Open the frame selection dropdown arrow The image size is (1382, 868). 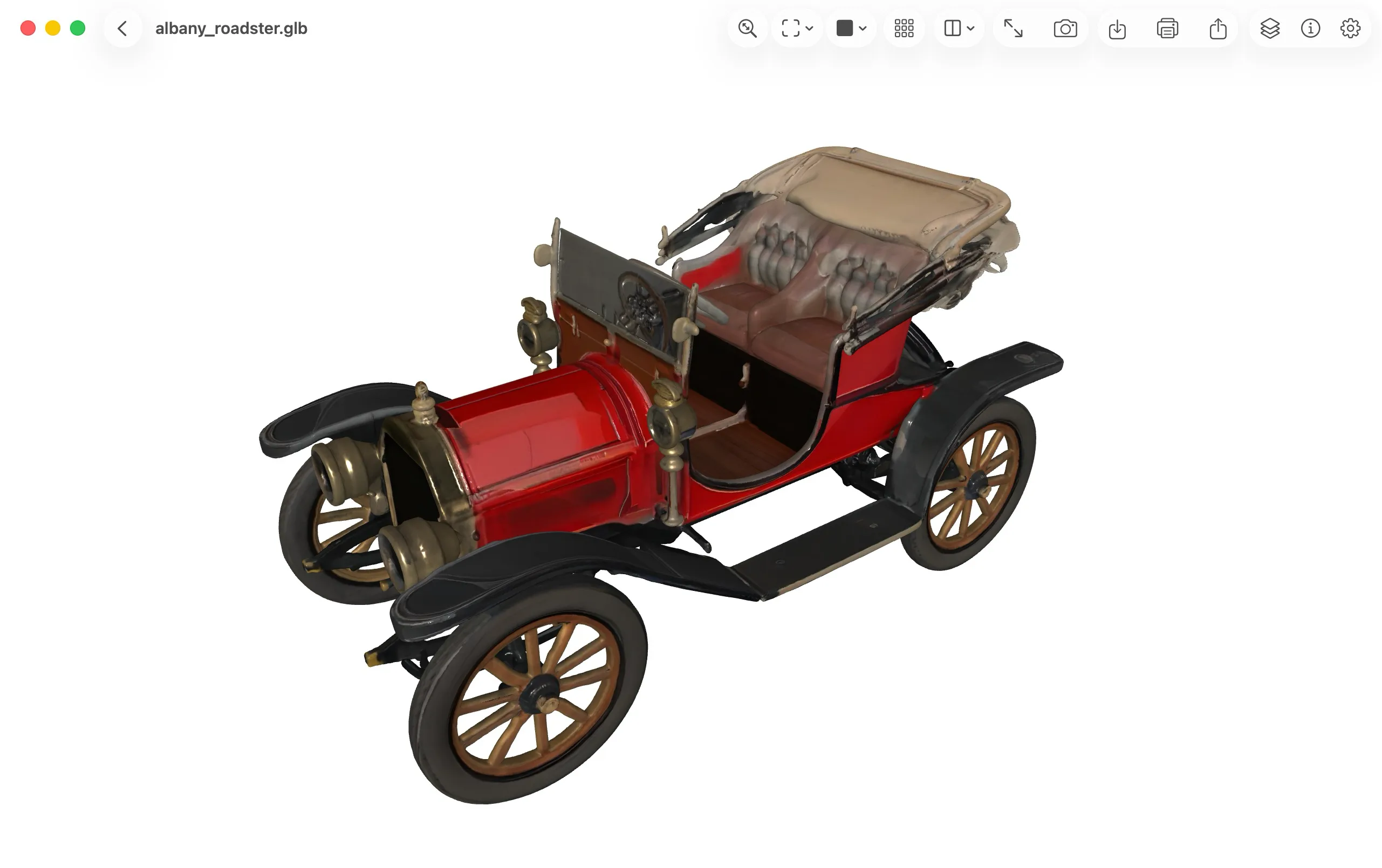tap(809, 28)
